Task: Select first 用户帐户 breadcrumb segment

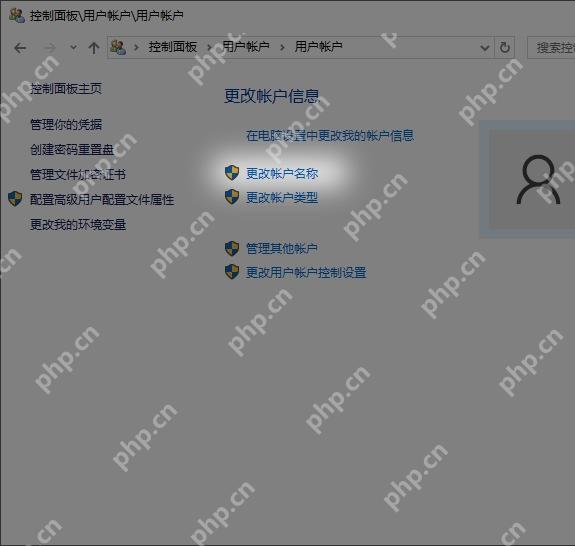Action: coord(246,47)
